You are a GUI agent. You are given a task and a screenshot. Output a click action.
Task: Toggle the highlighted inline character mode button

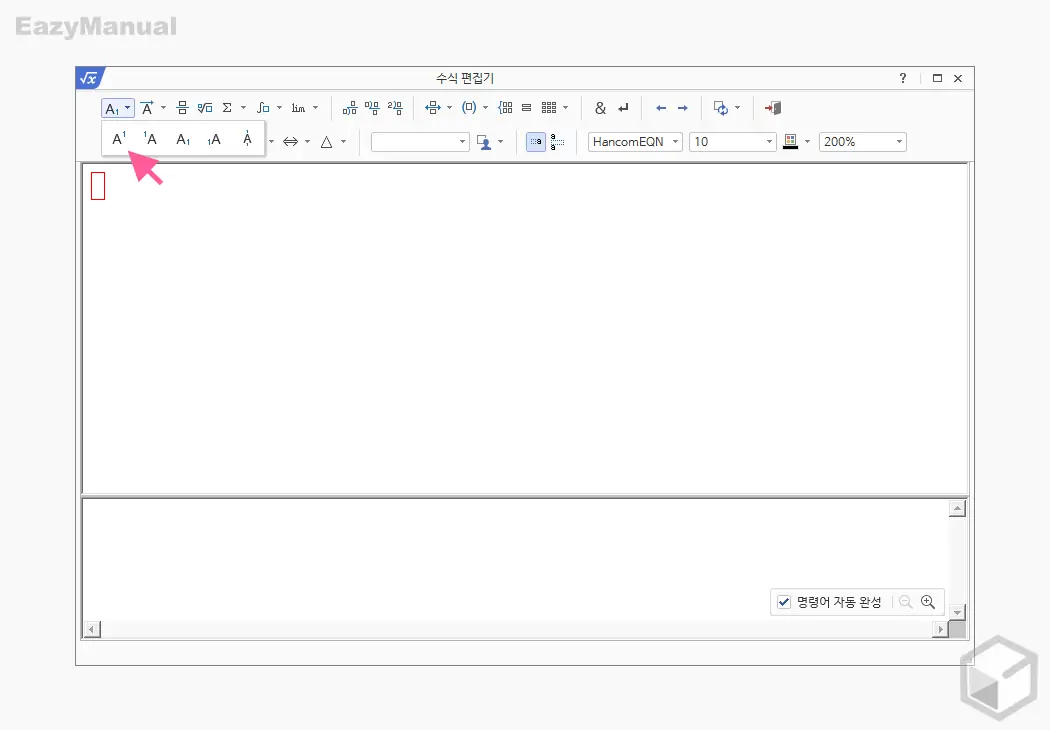click(536, 142)
